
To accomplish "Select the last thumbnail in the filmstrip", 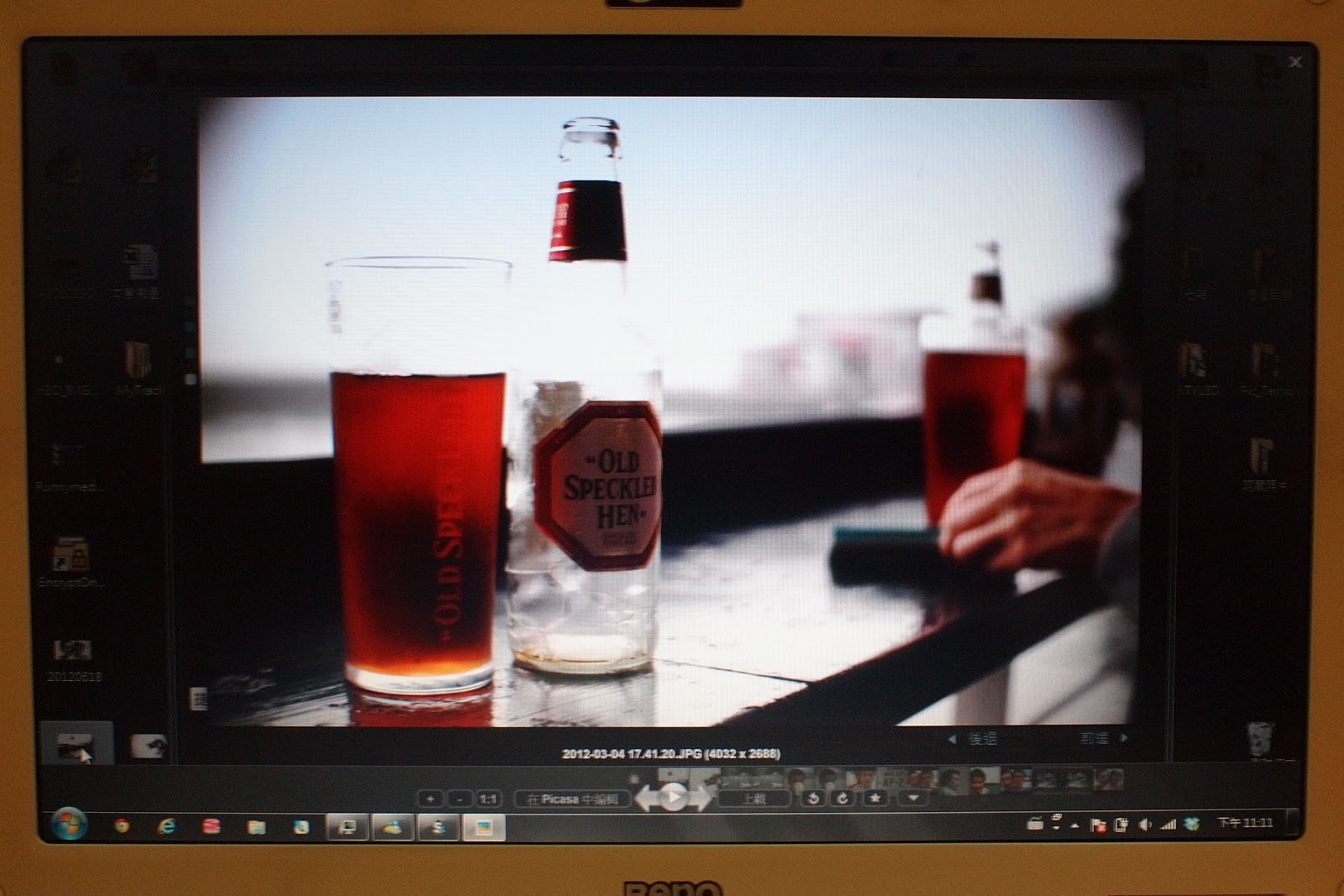I will click(1109, 779).
